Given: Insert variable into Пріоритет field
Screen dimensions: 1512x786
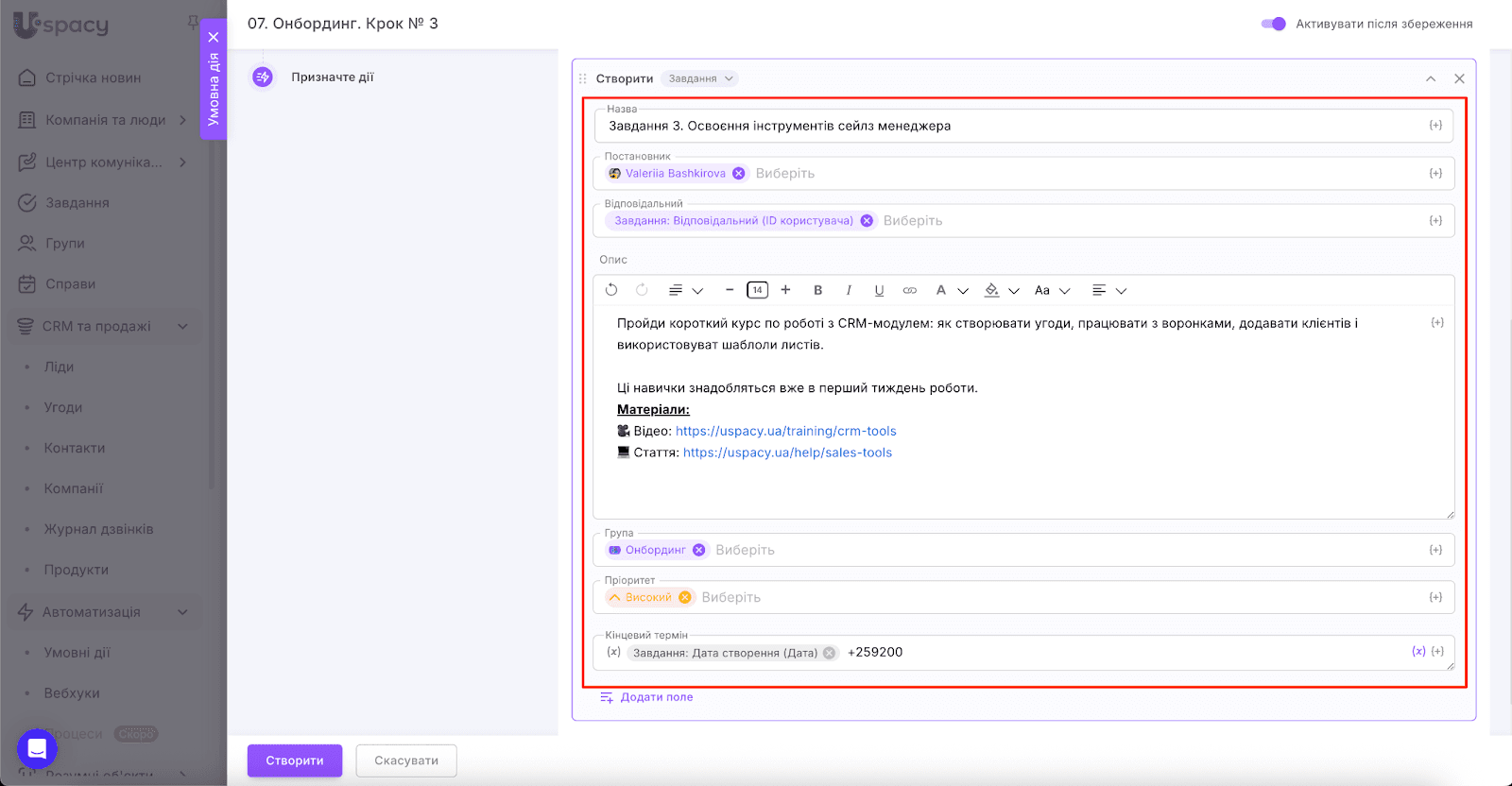Looking at the screenshot, I should click(x=1435, y=597).
